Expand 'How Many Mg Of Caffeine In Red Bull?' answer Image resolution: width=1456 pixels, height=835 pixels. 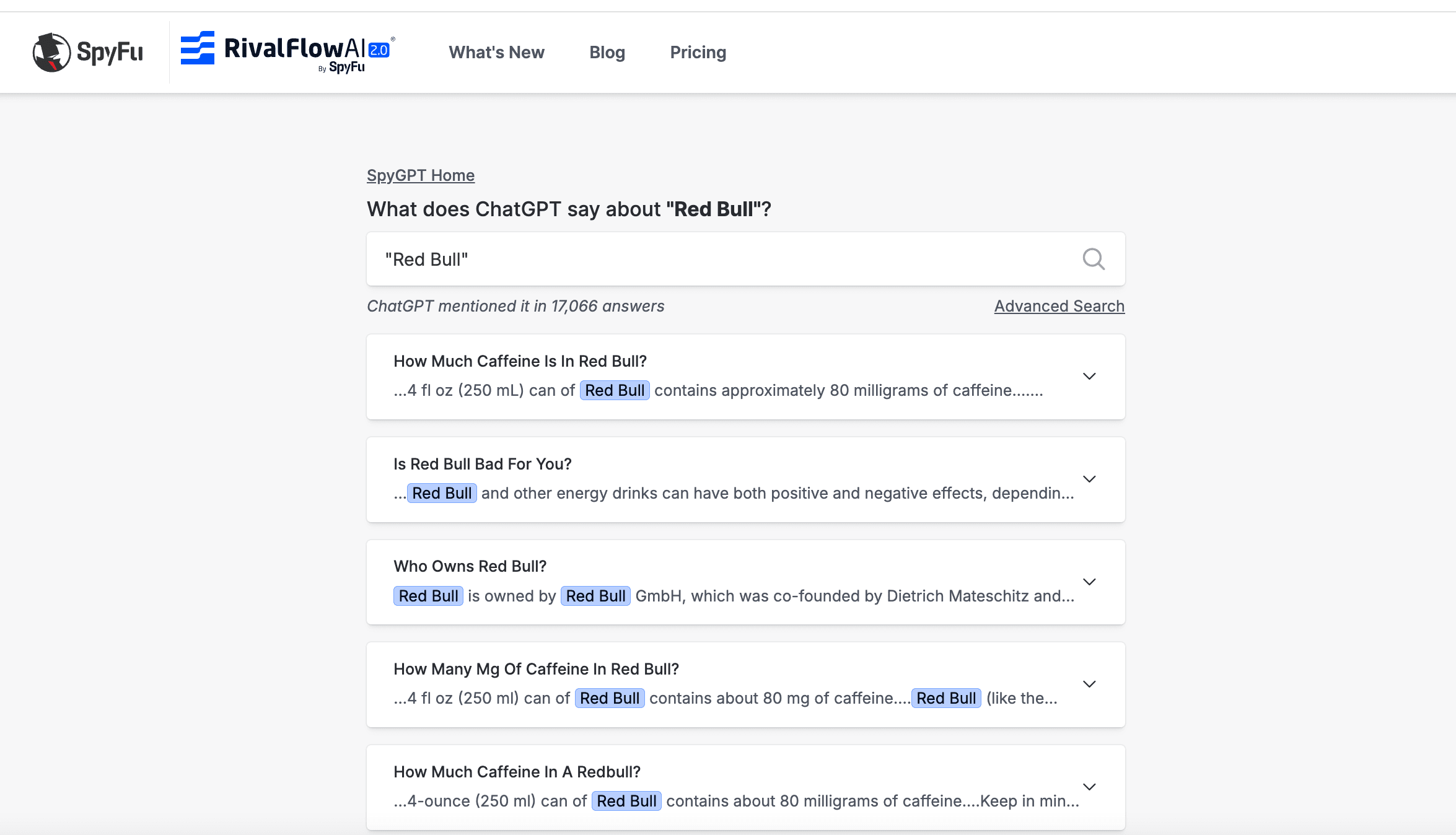click(x=1090, y=684)
